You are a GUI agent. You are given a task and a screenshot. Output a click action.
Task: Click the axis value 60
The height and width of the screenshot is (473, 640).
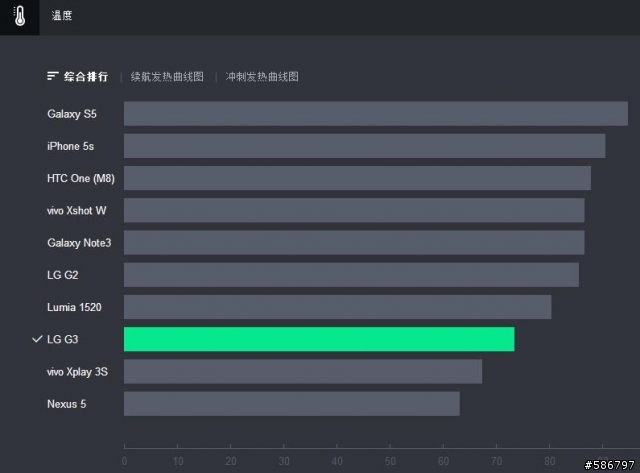[x=443, y=461]
